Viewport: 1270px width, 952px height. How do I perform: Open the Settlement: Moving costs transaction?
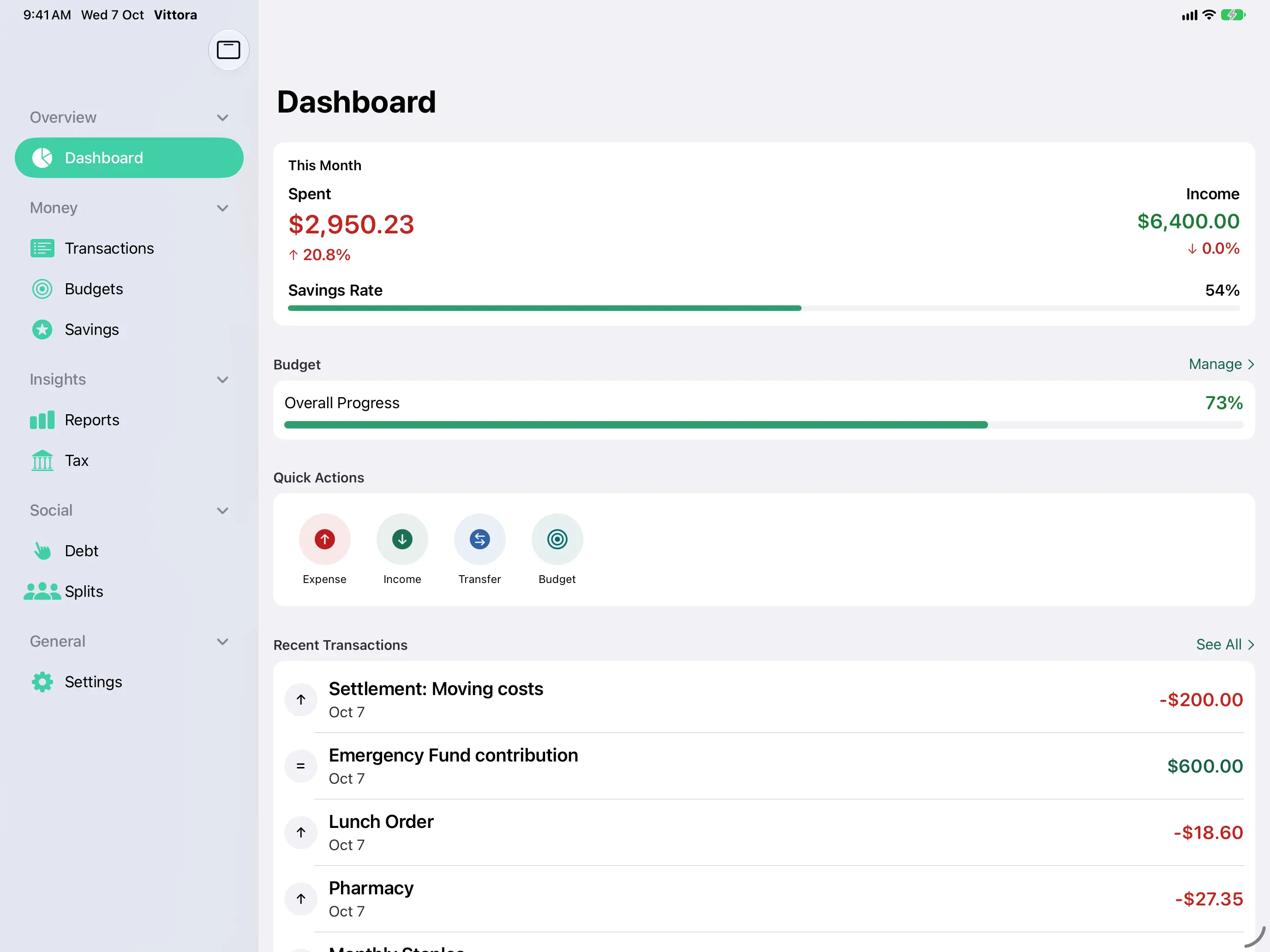pos(764,700)
